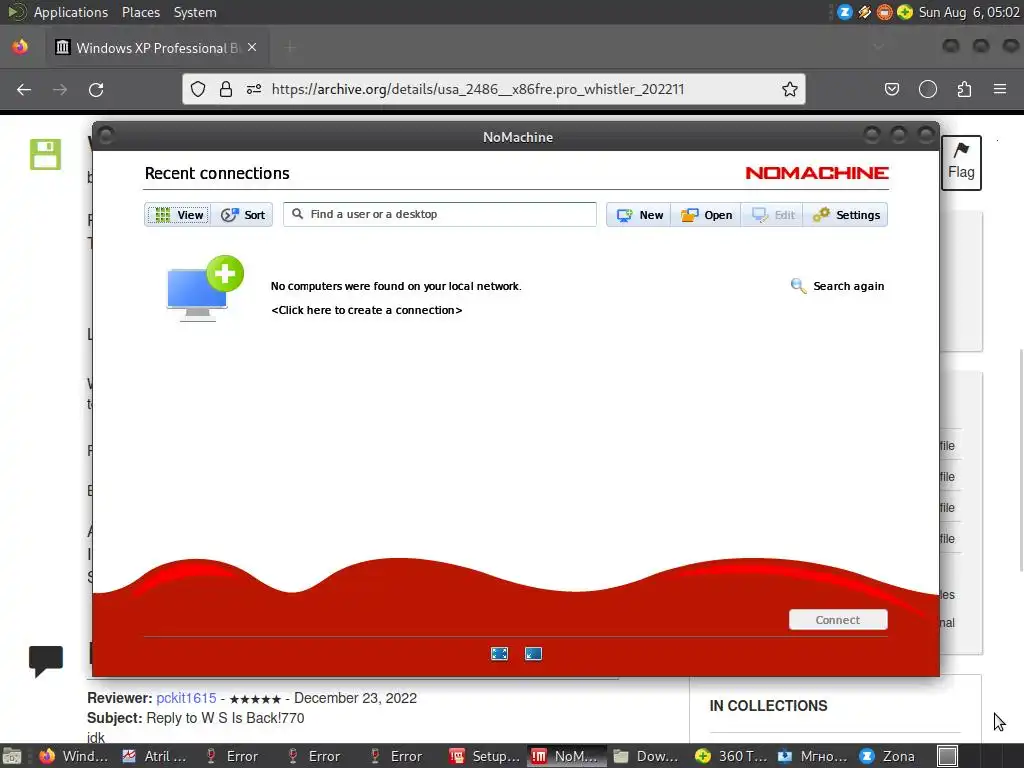Viewport: 1024px width, 768px height.
Task: Open Save to Pocket in Firefox
Action: (892, 89)
